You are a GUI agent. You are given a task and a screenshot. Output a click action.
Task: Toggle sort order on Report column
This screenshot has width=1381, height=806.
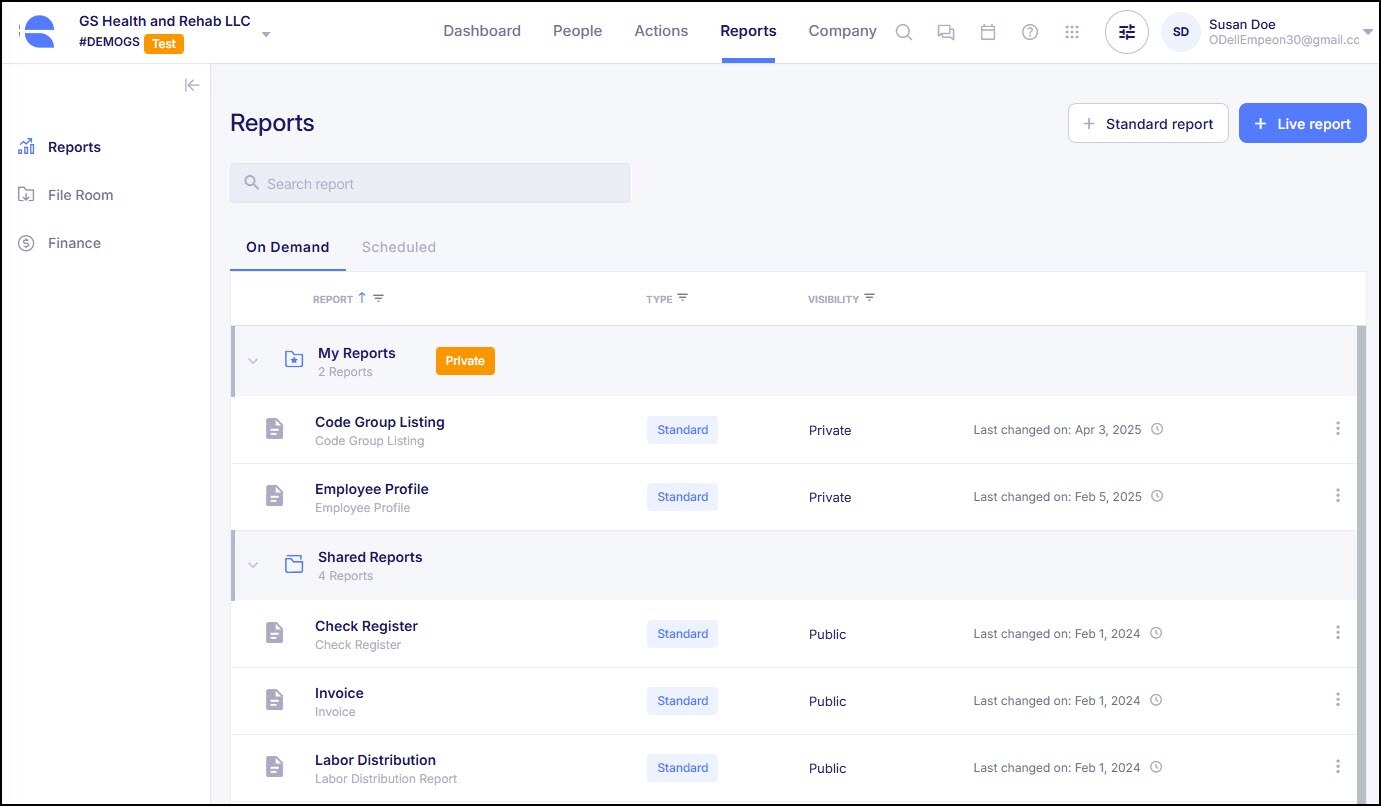(x=362, y=298)
